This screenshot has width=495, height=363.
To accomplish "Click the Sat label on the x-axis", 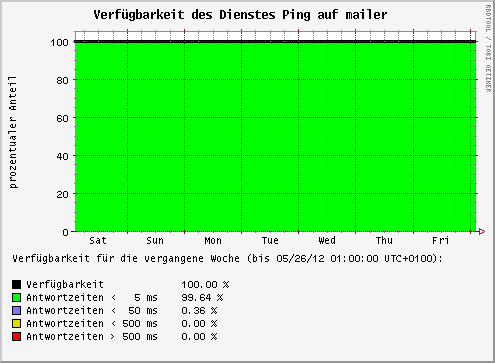I will 98,240.
